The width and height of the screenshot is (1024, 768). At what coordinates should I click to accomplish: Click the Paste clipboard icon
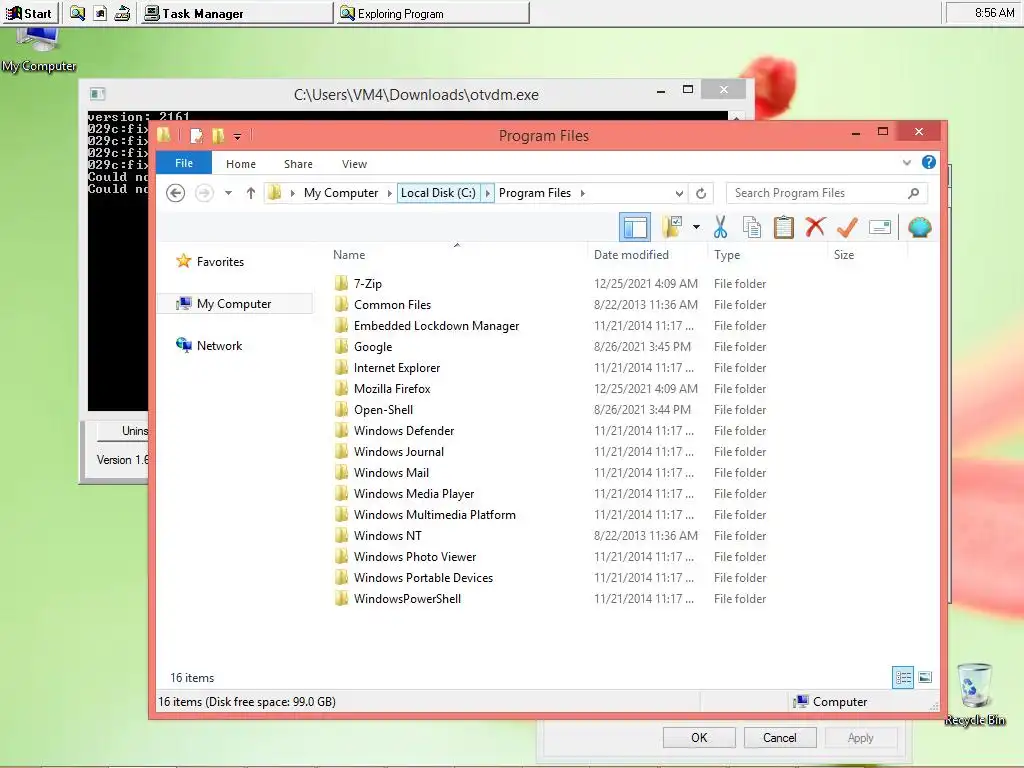[784, 227]
